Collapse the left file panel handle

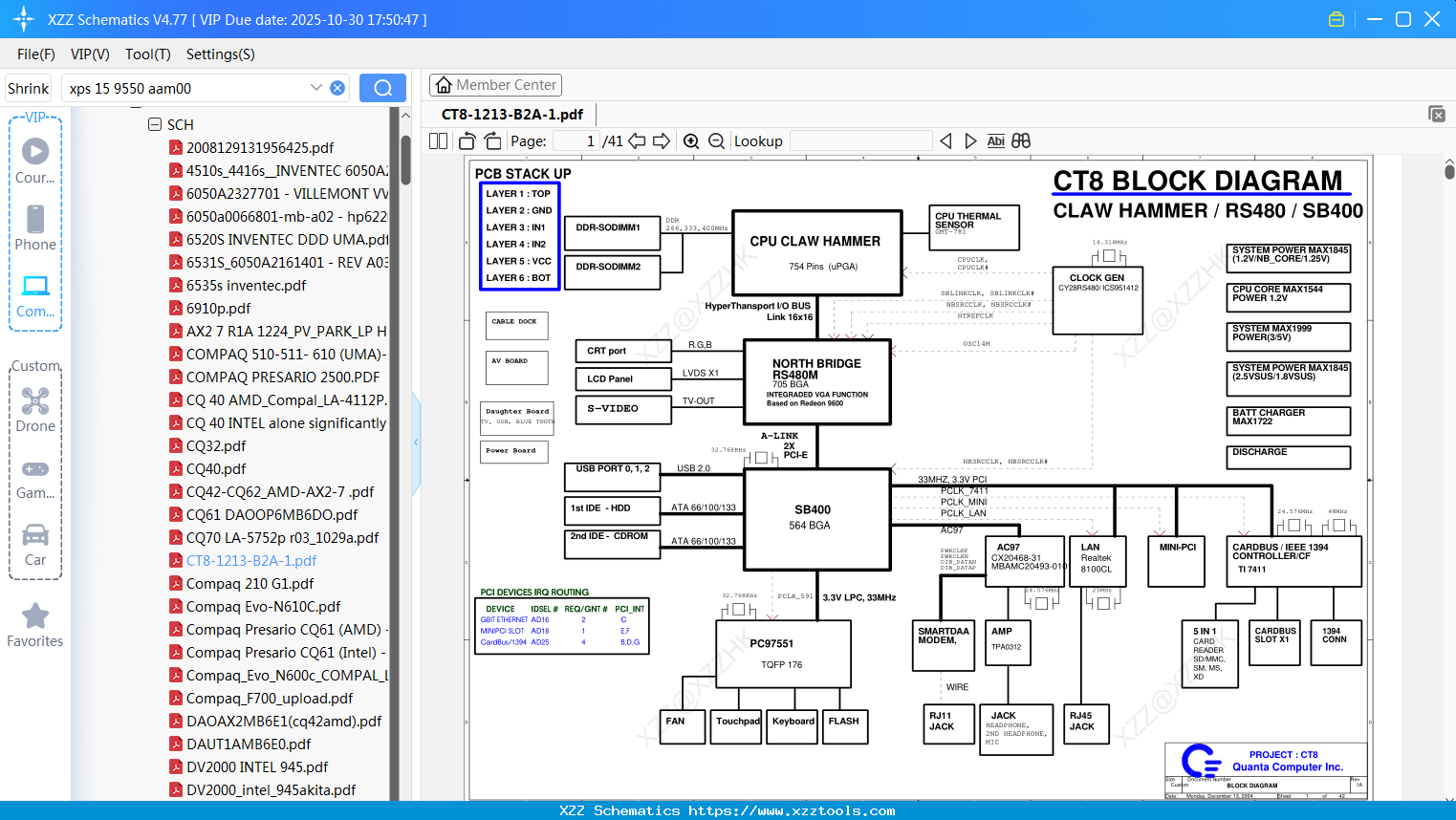pos(416,442)
